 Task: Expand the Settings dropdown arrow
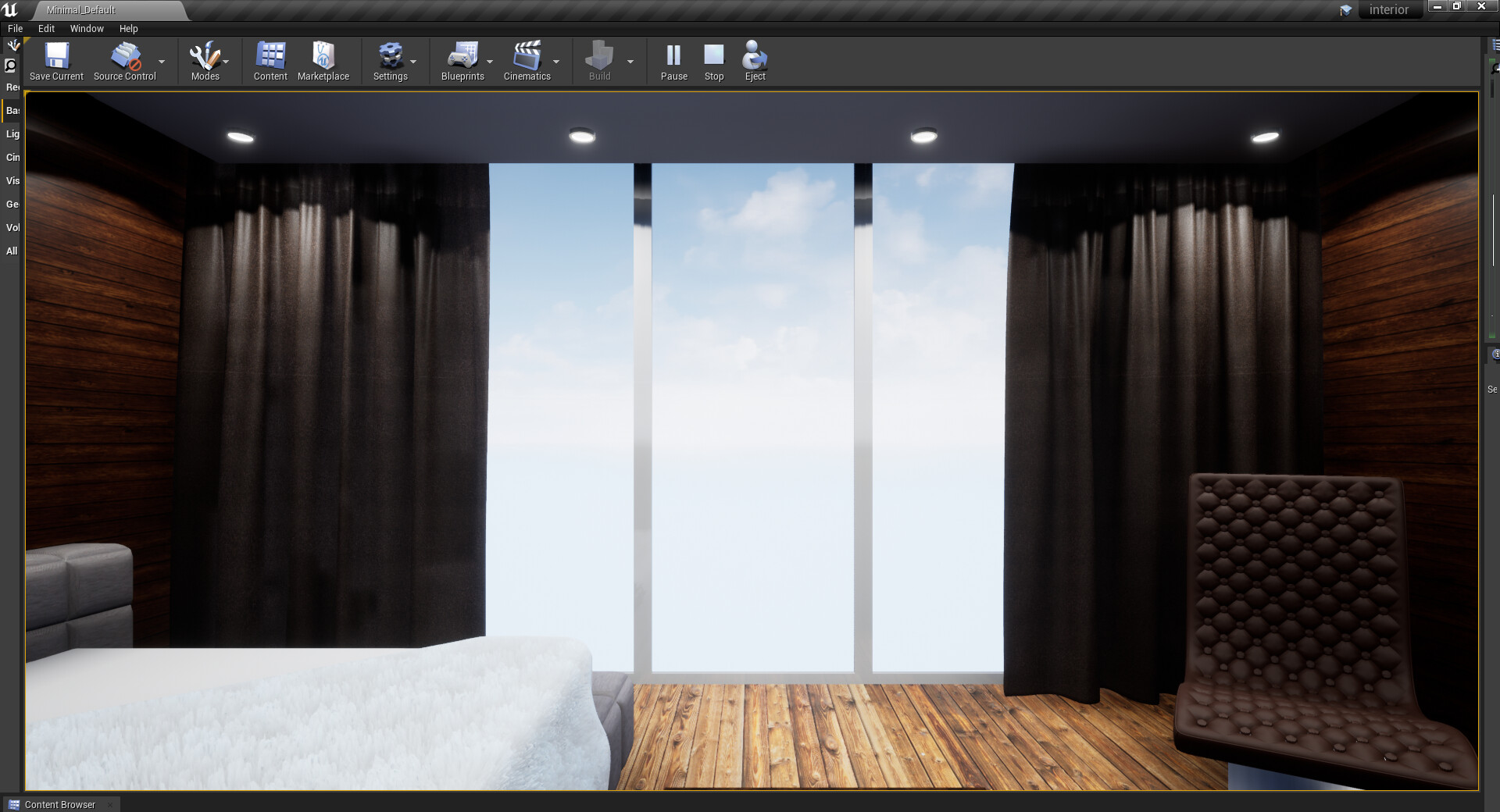click(413, 62)
